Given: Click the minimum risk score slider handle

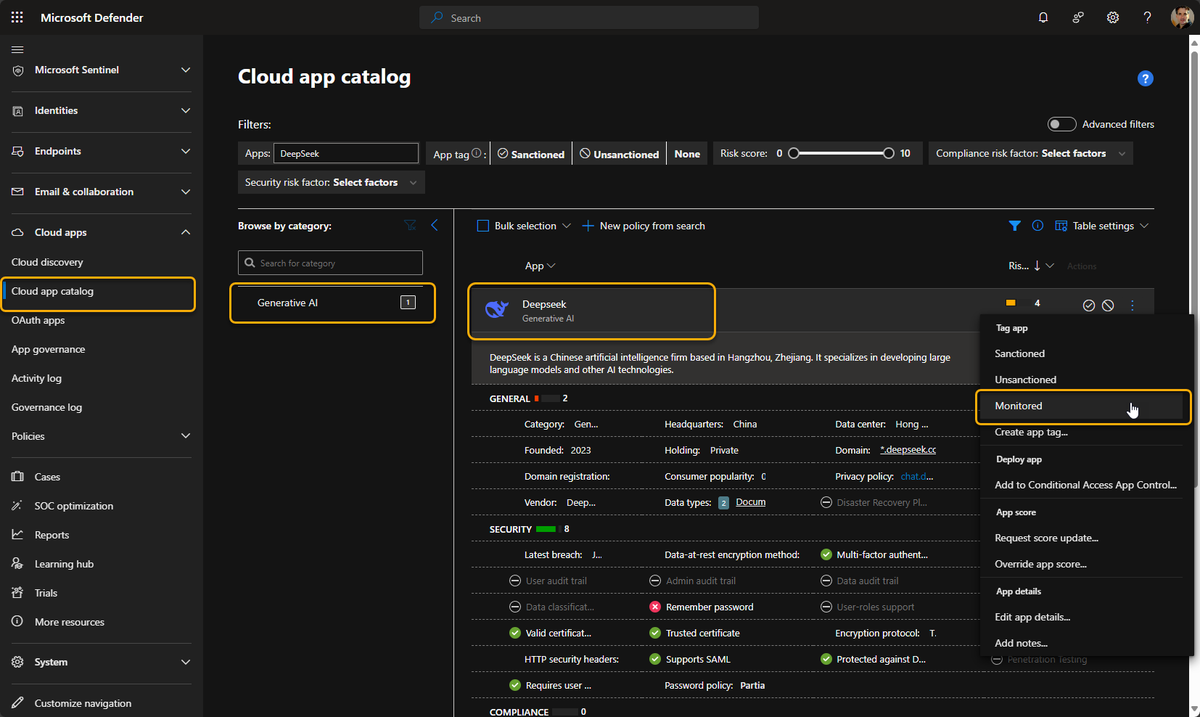Looking at the screenshot, I should [x=793, y=154].
